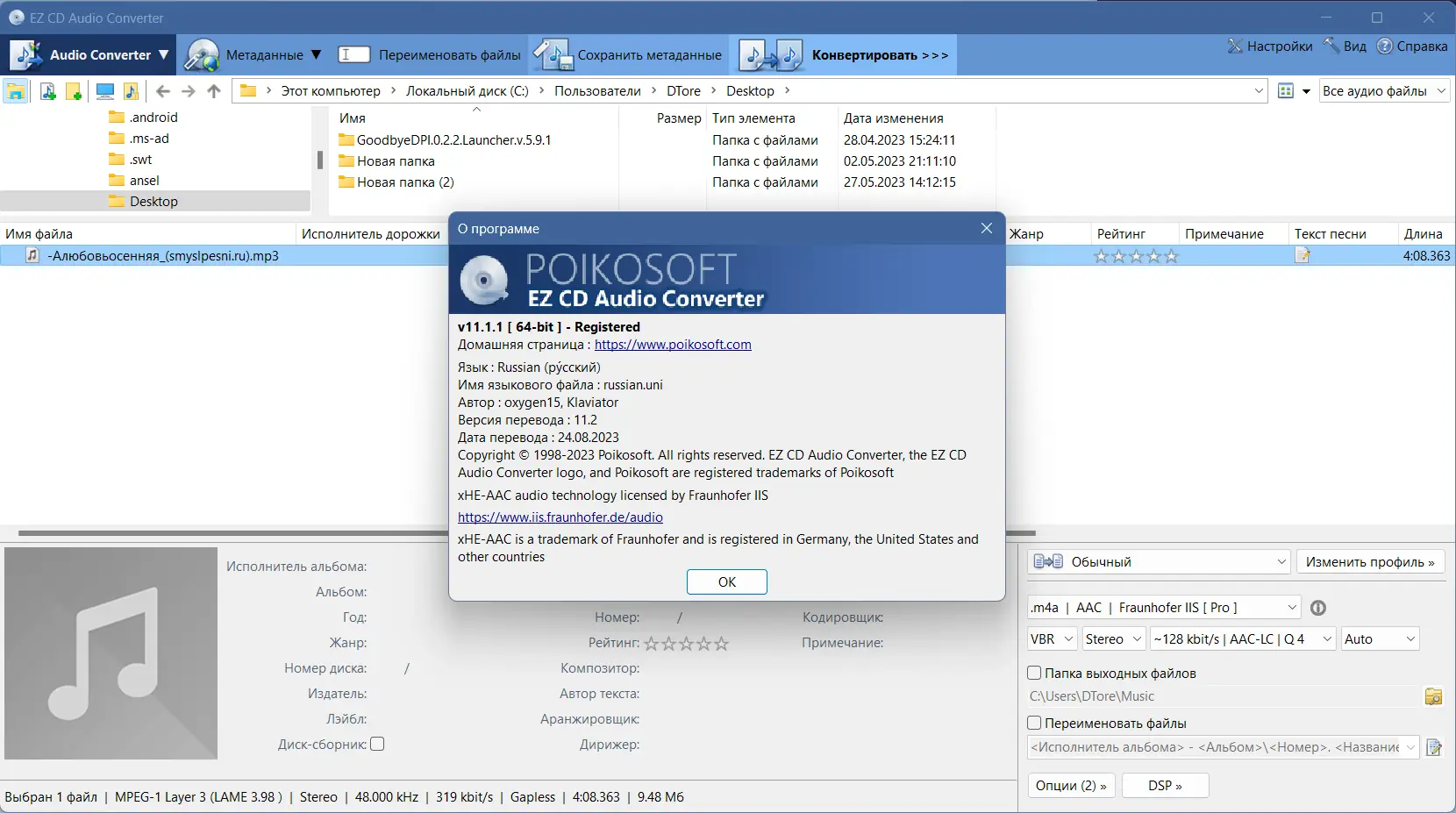Open the poikosoft.com homepage link

click(672, 345)
